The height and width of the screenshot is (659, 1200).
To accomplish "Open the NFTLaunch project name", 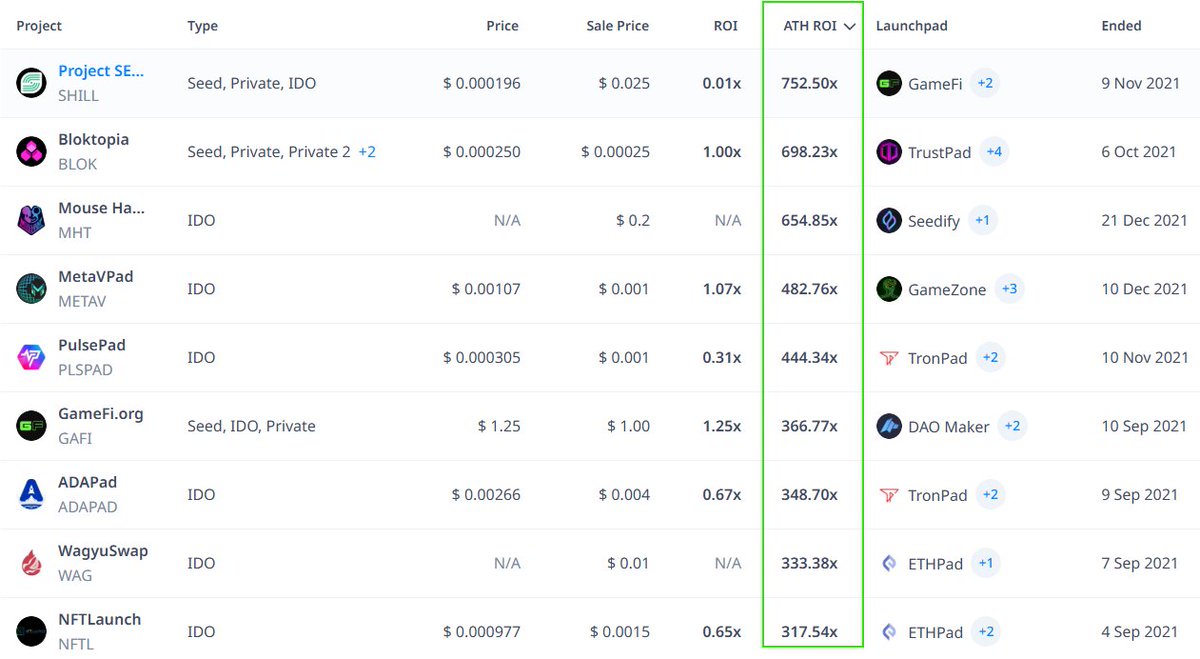I will click(x=99, y=619).
